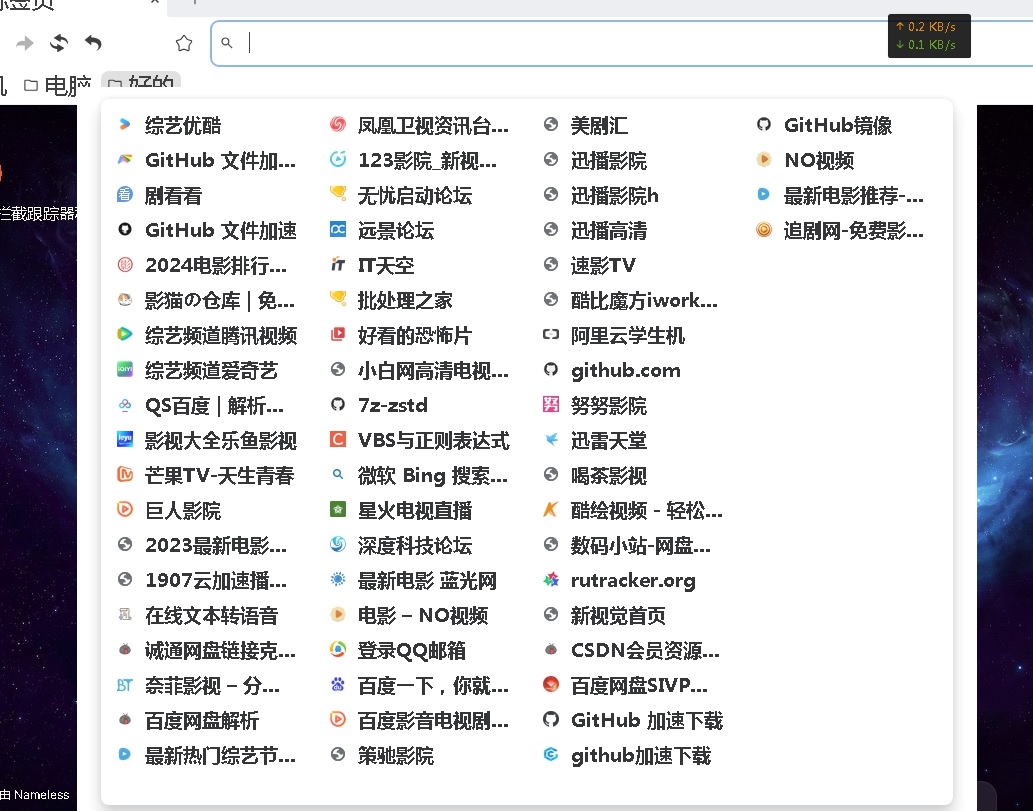Click the bookmark star icon
This screenshot has height=811, width=1033.
coord(184,43)
